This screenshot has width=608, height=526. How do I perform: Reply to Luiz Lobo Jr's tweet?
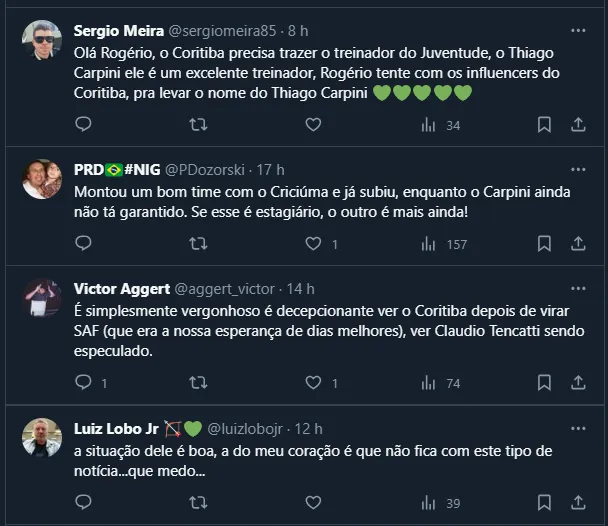(84, 502)
